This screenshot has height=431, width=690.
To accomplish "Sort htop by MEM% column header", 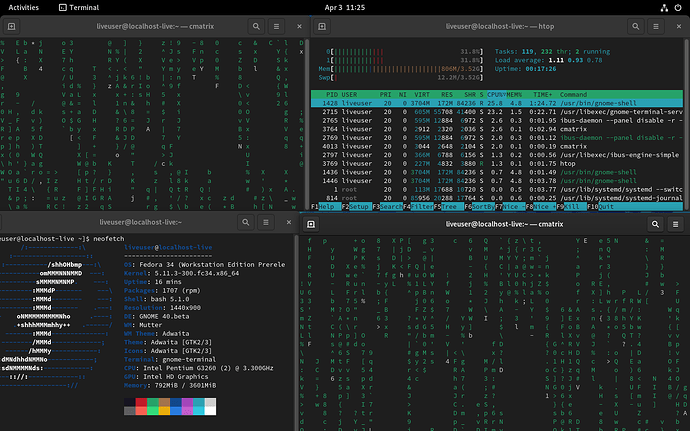I will tap(514, 95).
